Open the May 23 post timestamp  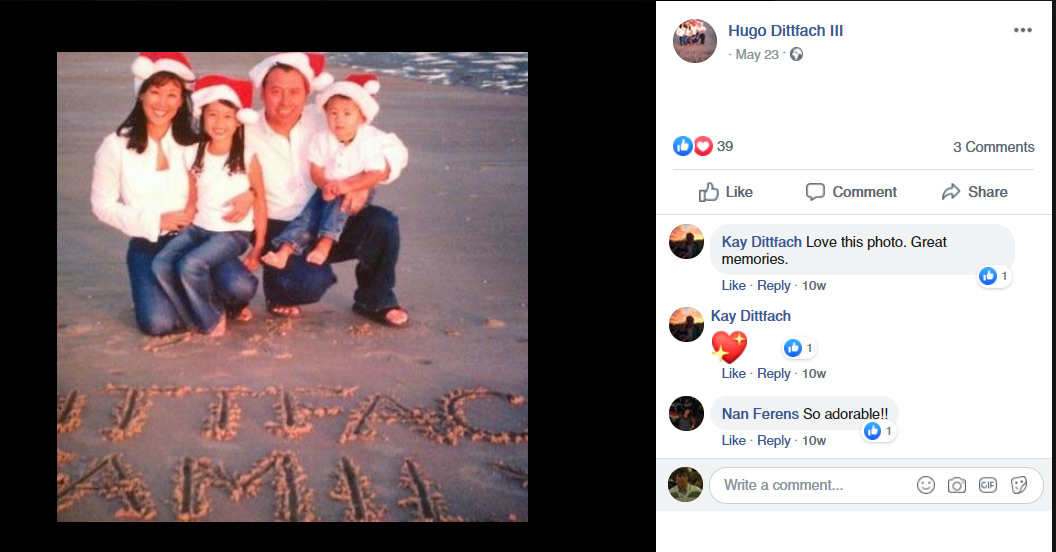(756, 55)
